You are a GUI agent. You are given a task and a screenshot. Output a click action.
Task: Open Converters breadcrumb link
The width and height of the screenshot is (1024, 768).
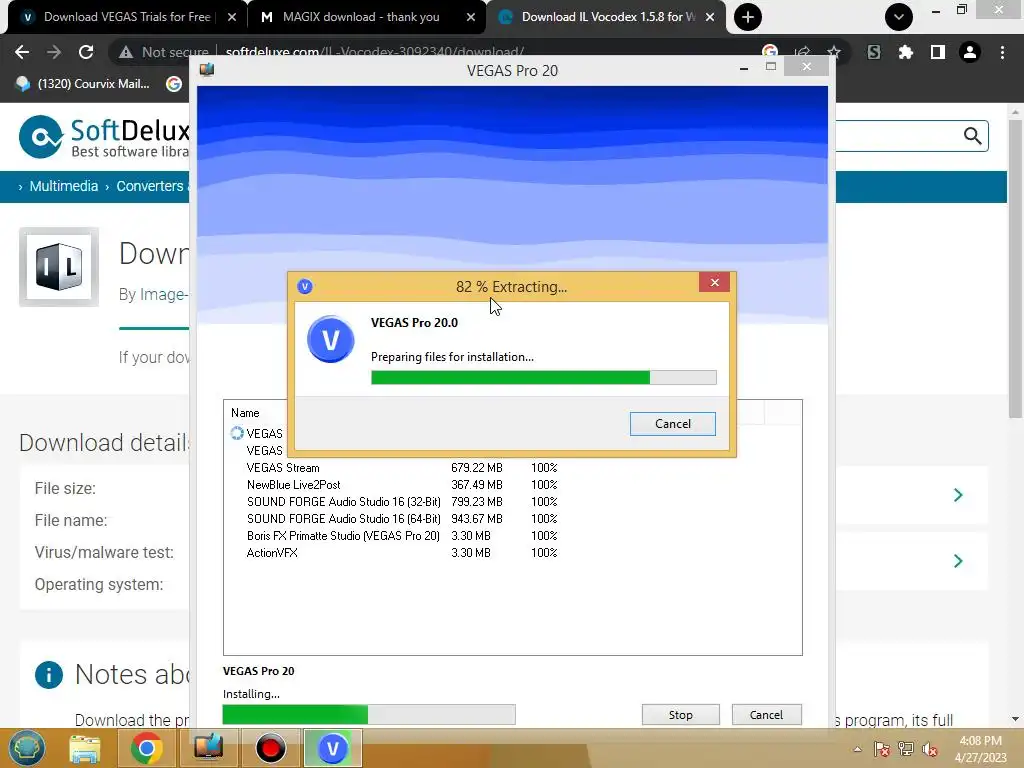coord(150,186)
